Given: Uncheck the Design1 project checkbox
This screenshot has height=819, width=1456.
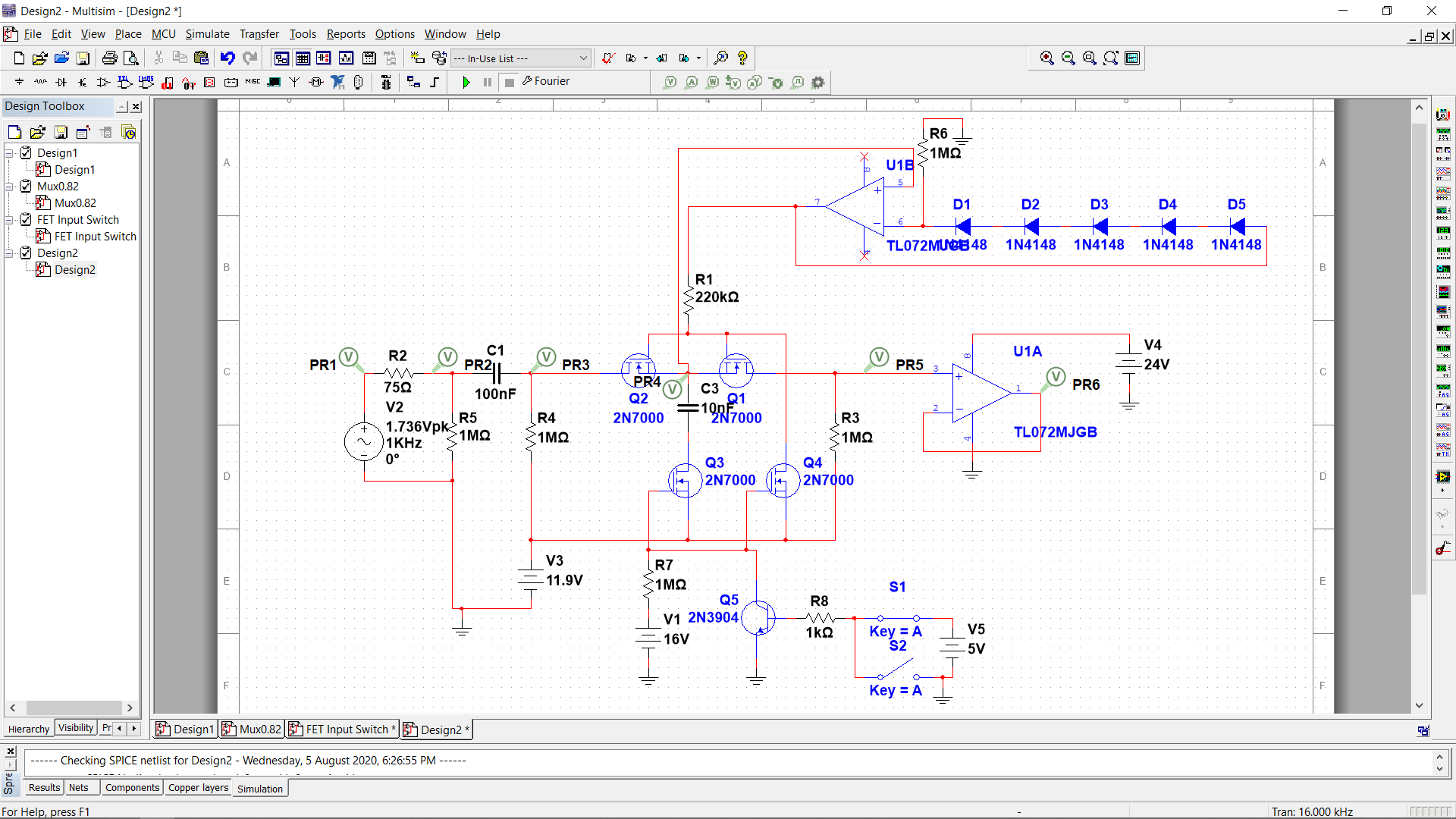Looking at the screenshot, I should point(26,152).
